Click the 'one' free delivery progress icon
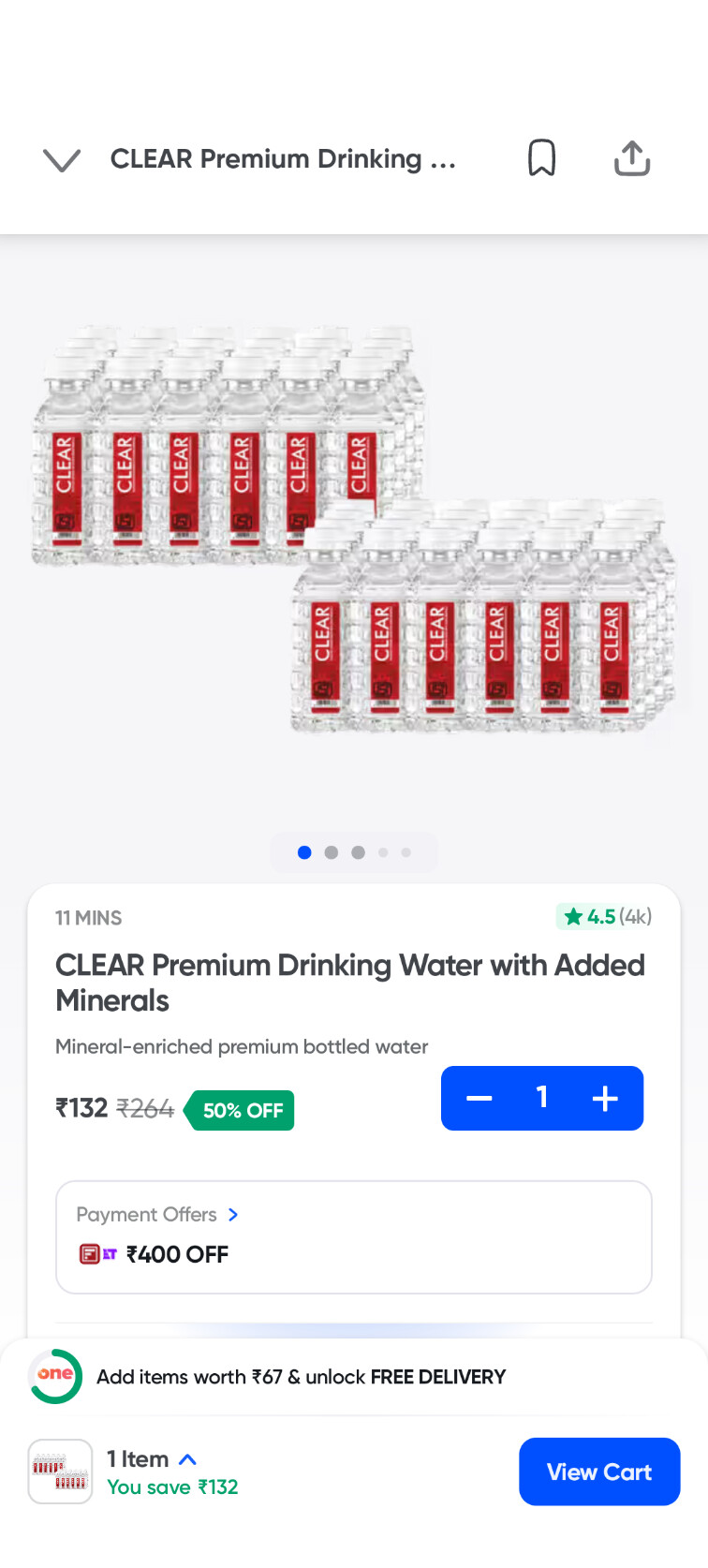 click(56, 1376)
